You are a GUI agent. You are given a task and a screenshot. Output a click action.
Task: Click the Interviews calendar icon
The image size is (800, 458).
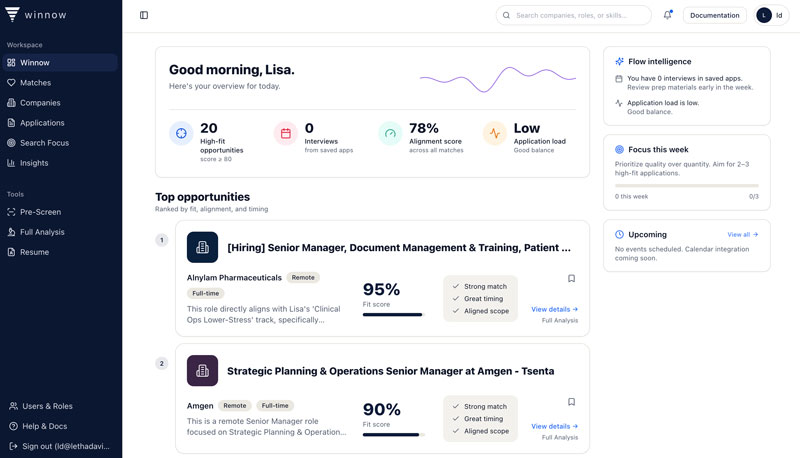tap(286, 133)
